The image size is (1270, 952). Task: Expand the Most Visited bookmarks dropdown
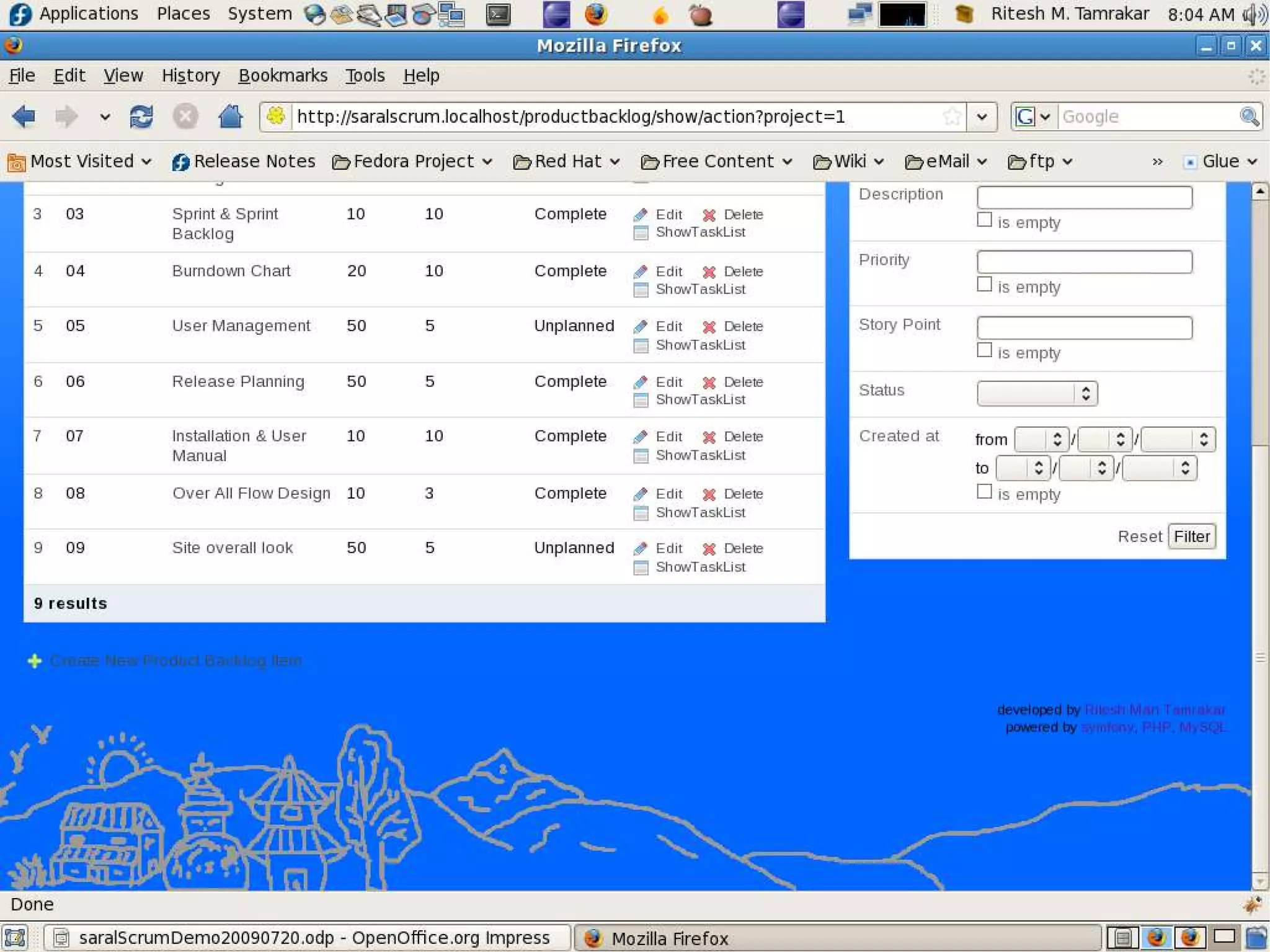point(81,162)
